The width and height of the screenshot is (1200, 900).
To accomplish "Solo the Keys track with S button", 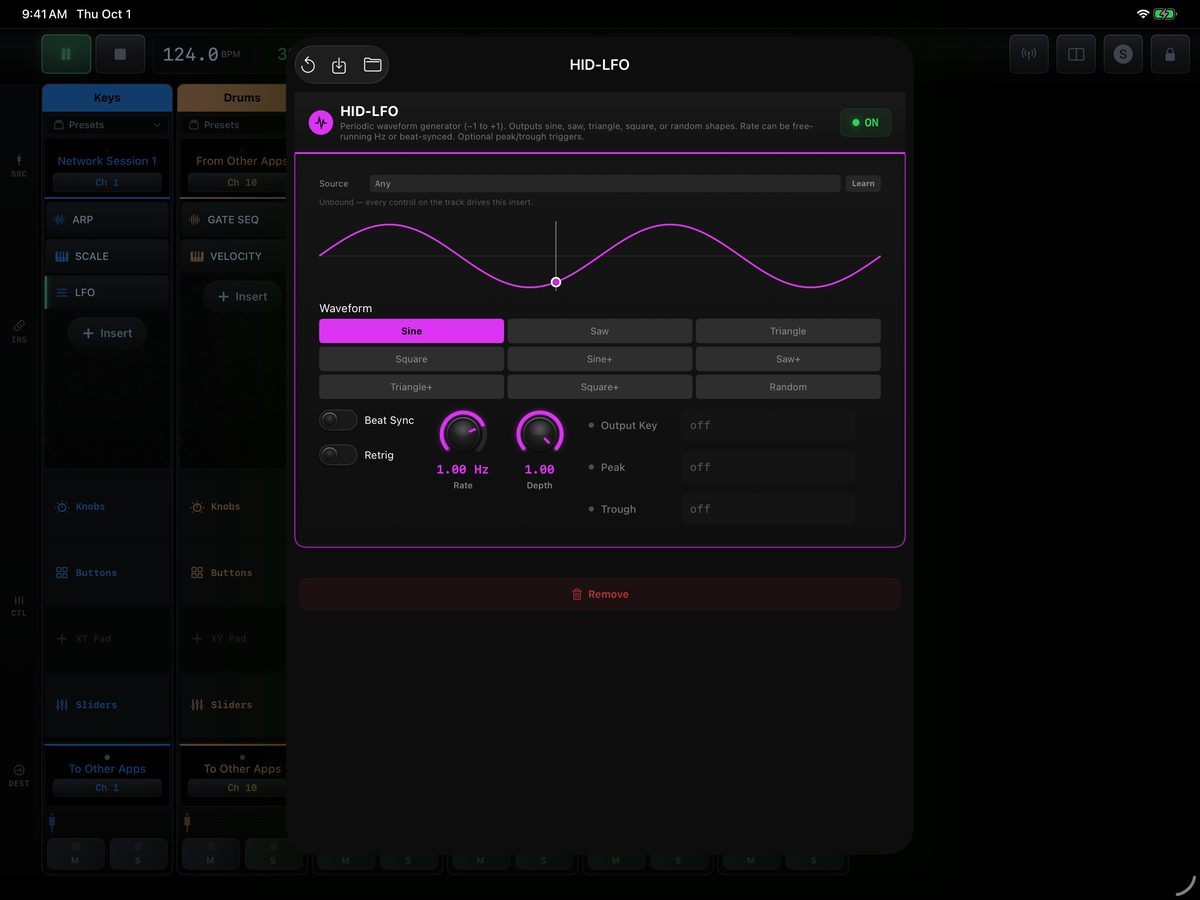I will [x=138, y=854].
